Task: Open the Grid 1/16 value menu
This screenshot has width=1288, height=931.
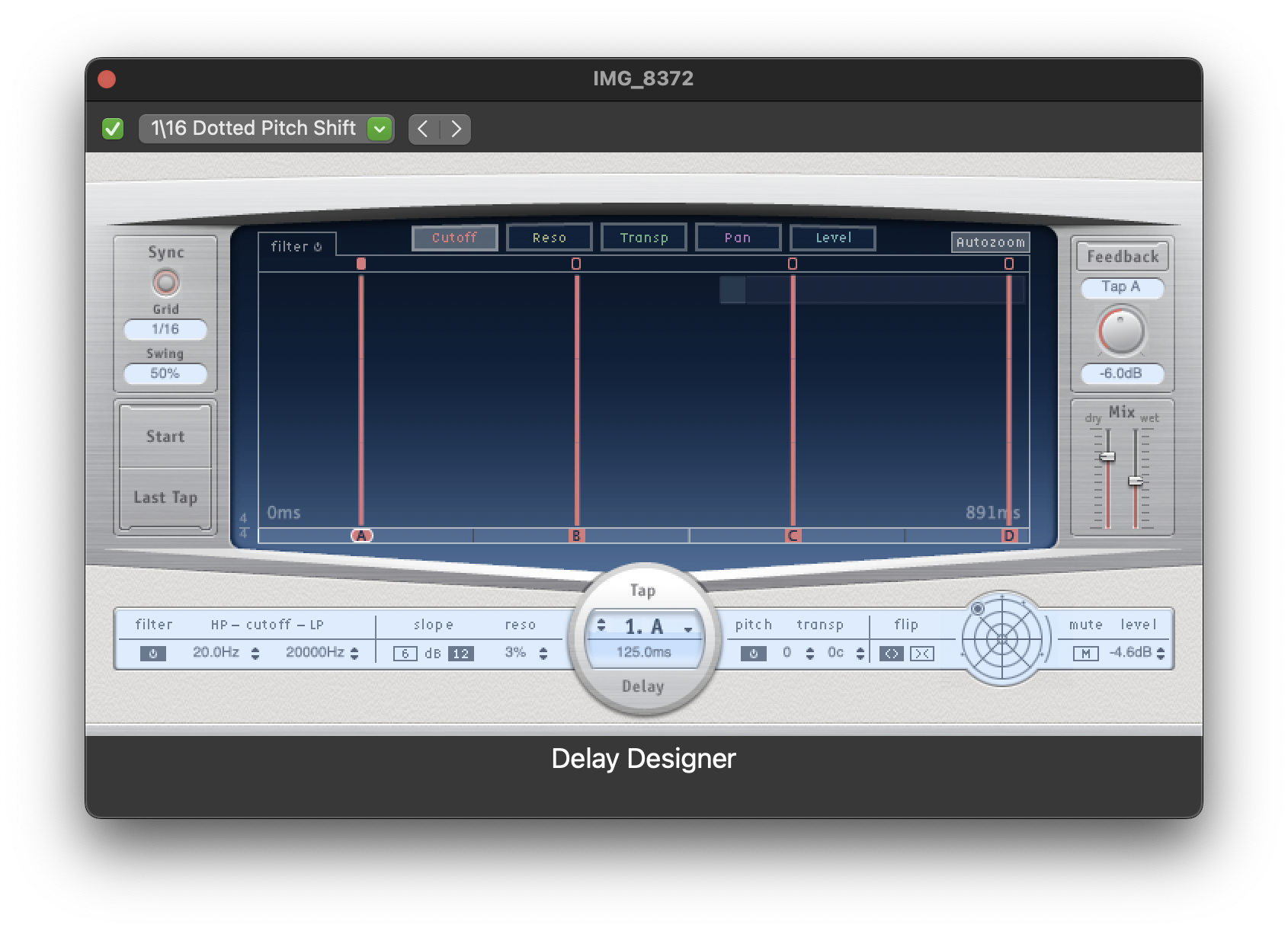Action: click(x=165, y=329)
